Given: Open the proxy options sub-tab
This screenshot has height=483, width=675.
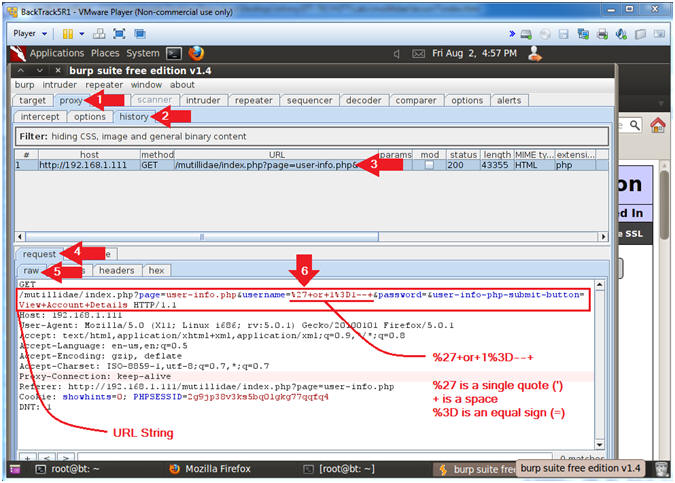Looking at the screenshot, I should pyautogui.click(x=90, y=117).
